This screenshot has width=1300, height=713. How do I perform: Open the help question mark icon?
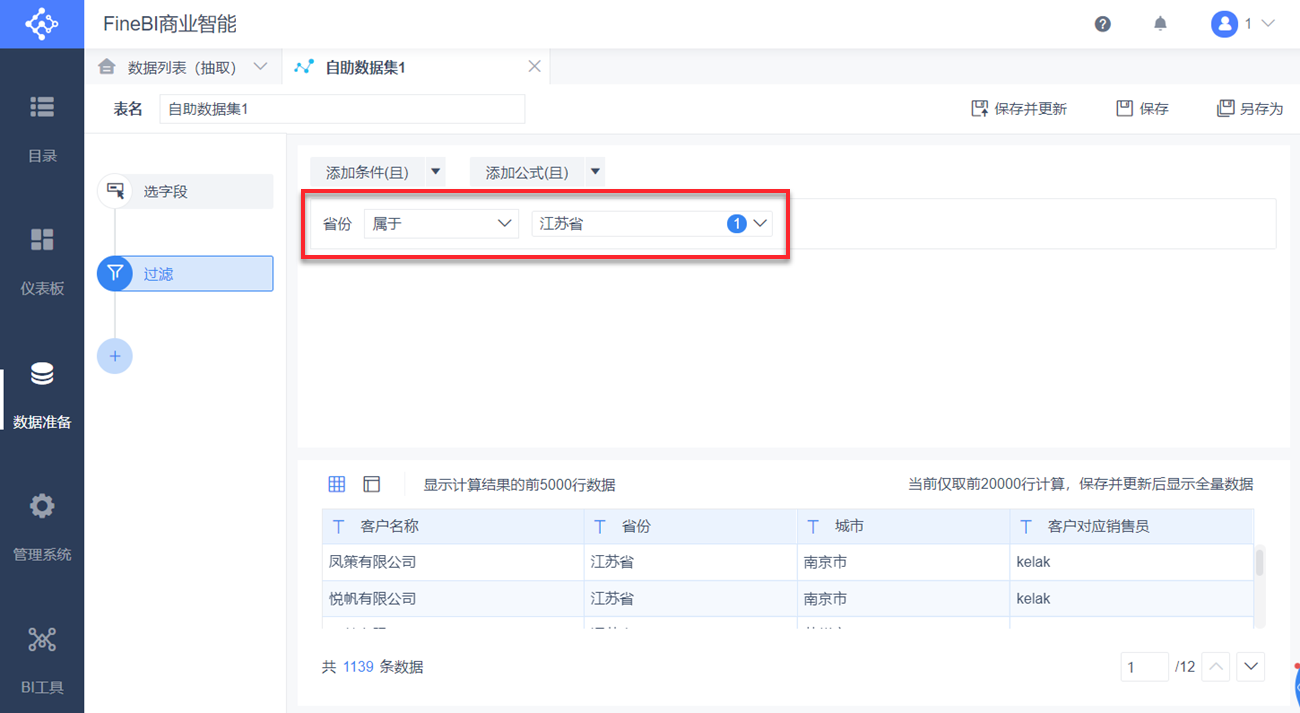click(1103, 24)
